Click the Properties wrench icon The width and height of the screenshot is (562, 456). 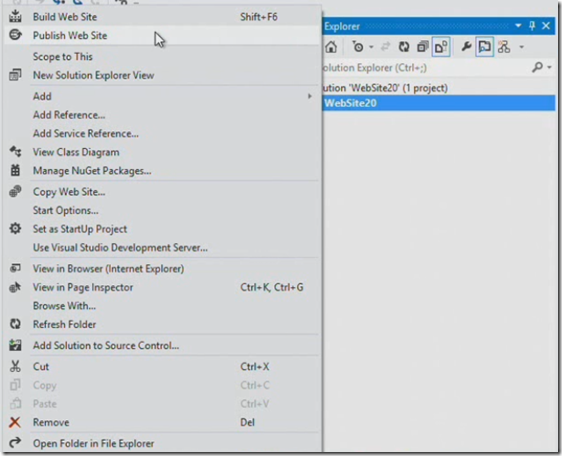pos(466,47)
